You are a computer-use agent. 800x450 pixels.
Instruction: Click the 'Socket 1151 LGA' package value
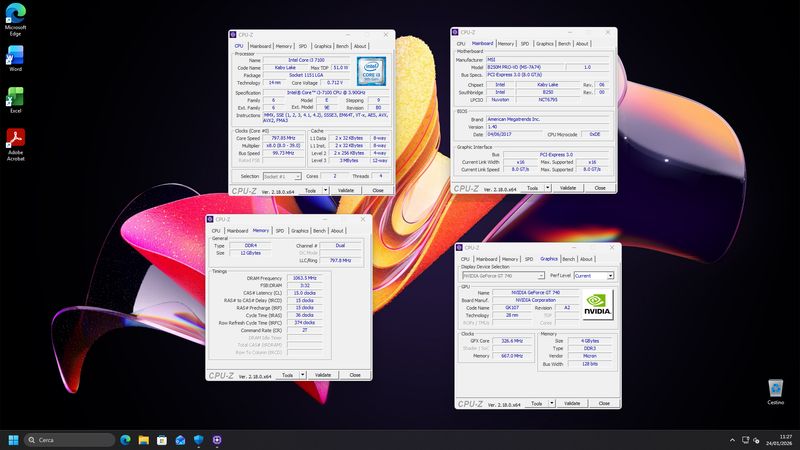pos(306,75)
